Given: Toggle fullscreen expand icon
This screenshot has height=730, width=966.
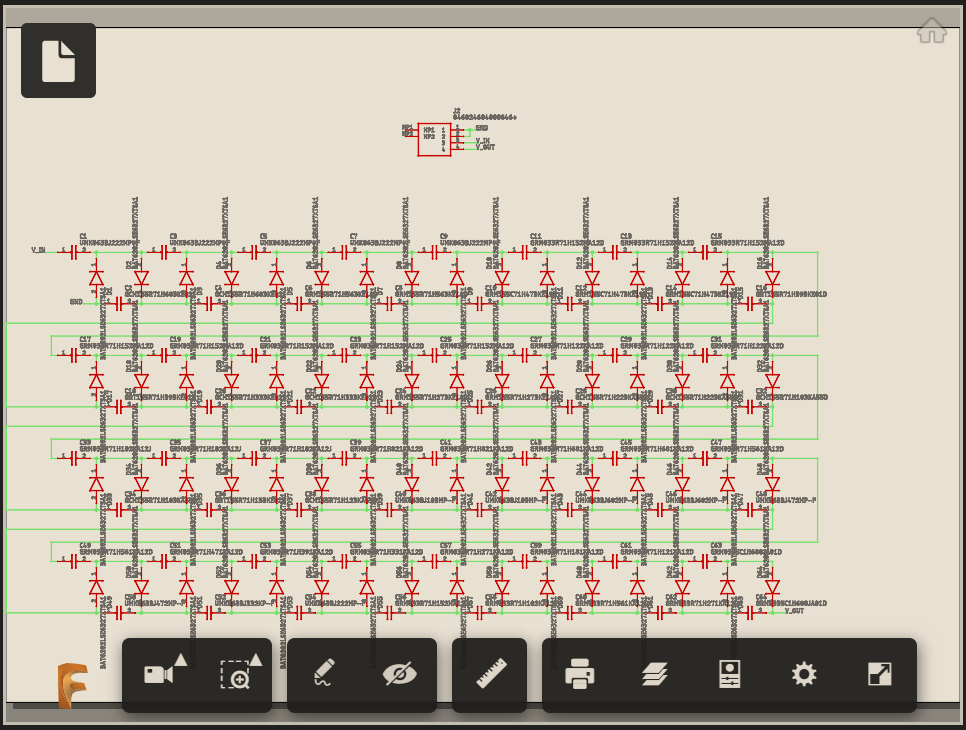Looking at the screenshot, I should (879, 674).
